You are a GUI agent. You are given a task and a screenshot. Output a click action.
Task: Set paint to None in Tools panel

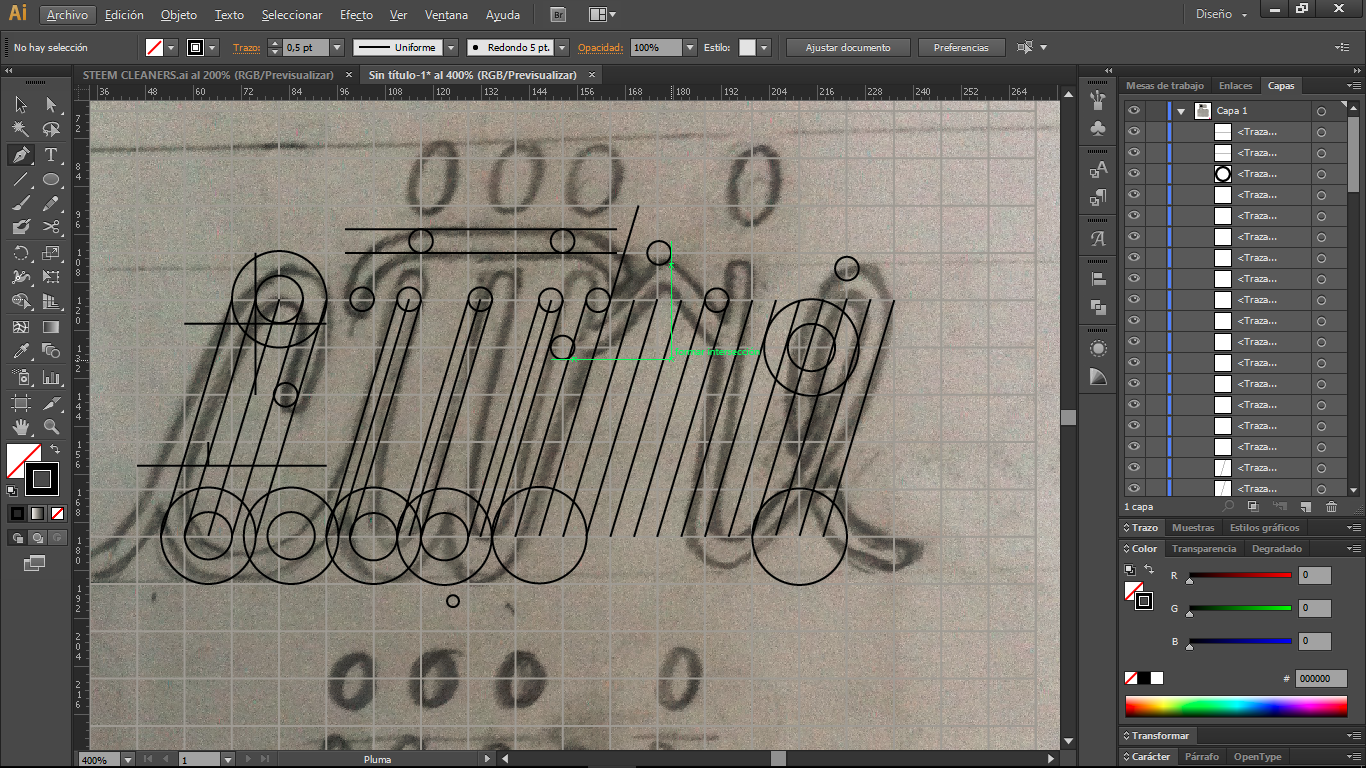click(x=58, y=513)
